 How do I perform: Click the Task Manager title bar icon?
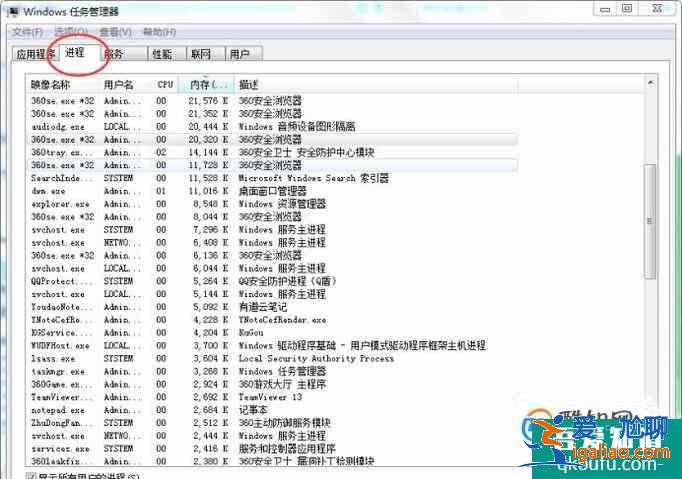pos(14,11)
